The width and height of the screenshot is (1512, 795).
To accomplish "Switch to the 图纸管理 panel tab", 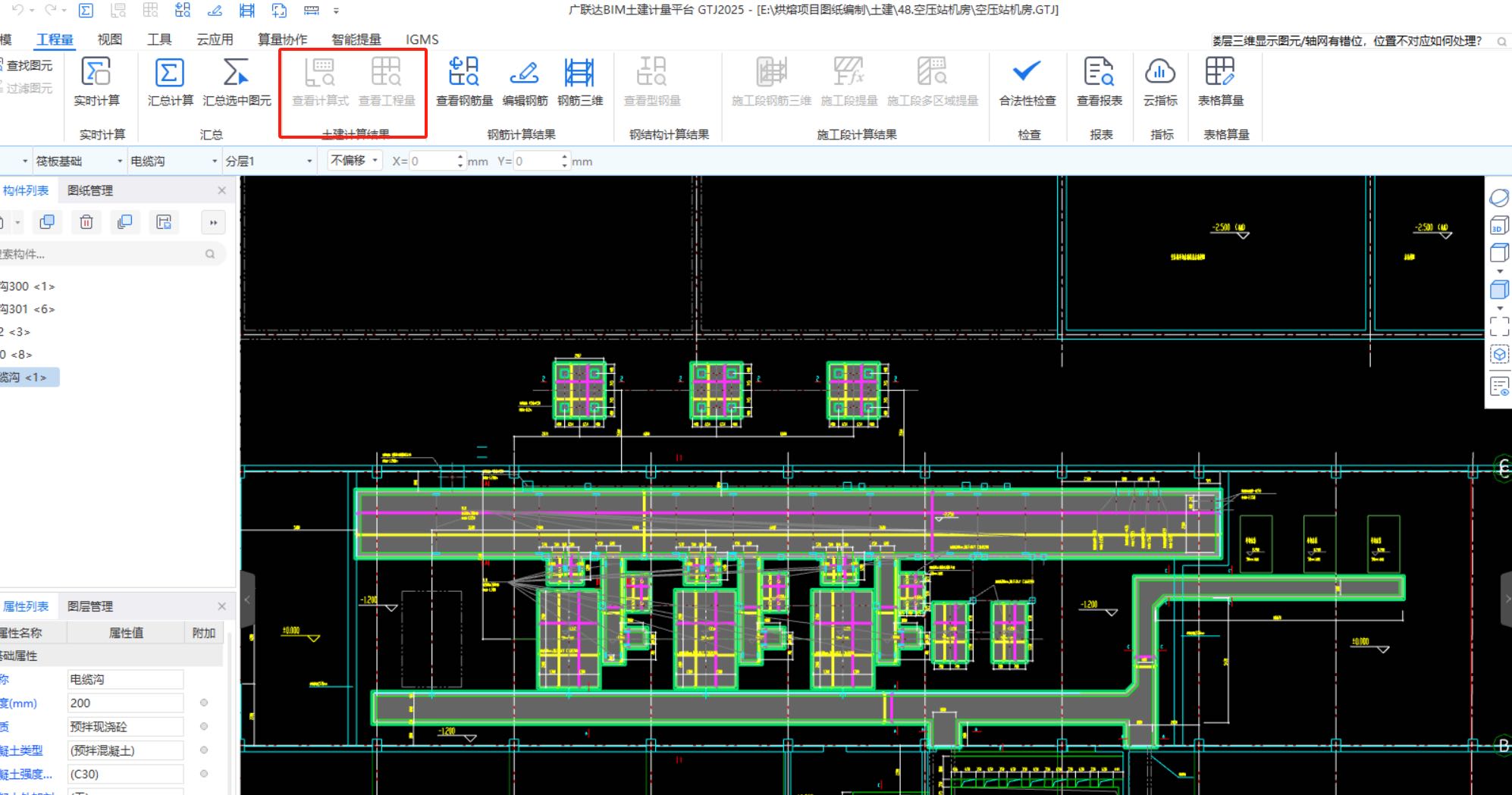I will [x=90, y=191].
